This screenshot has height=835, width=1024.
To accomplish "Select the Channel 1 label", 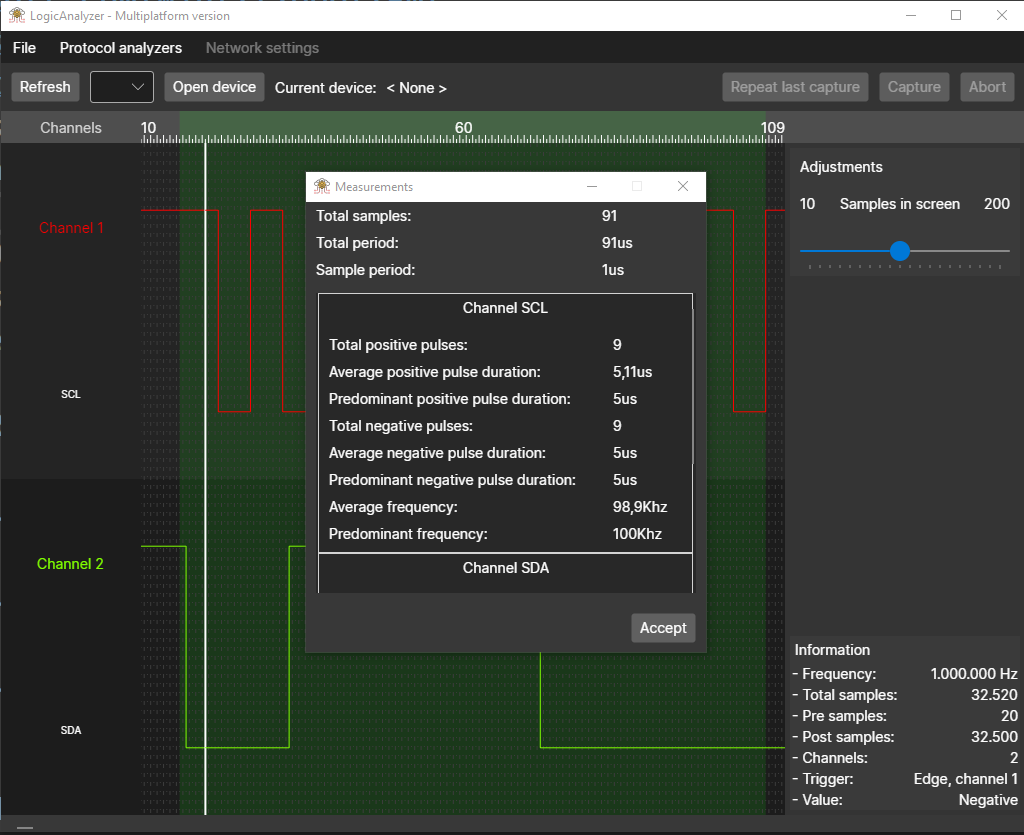I will [x=71, y=228].
